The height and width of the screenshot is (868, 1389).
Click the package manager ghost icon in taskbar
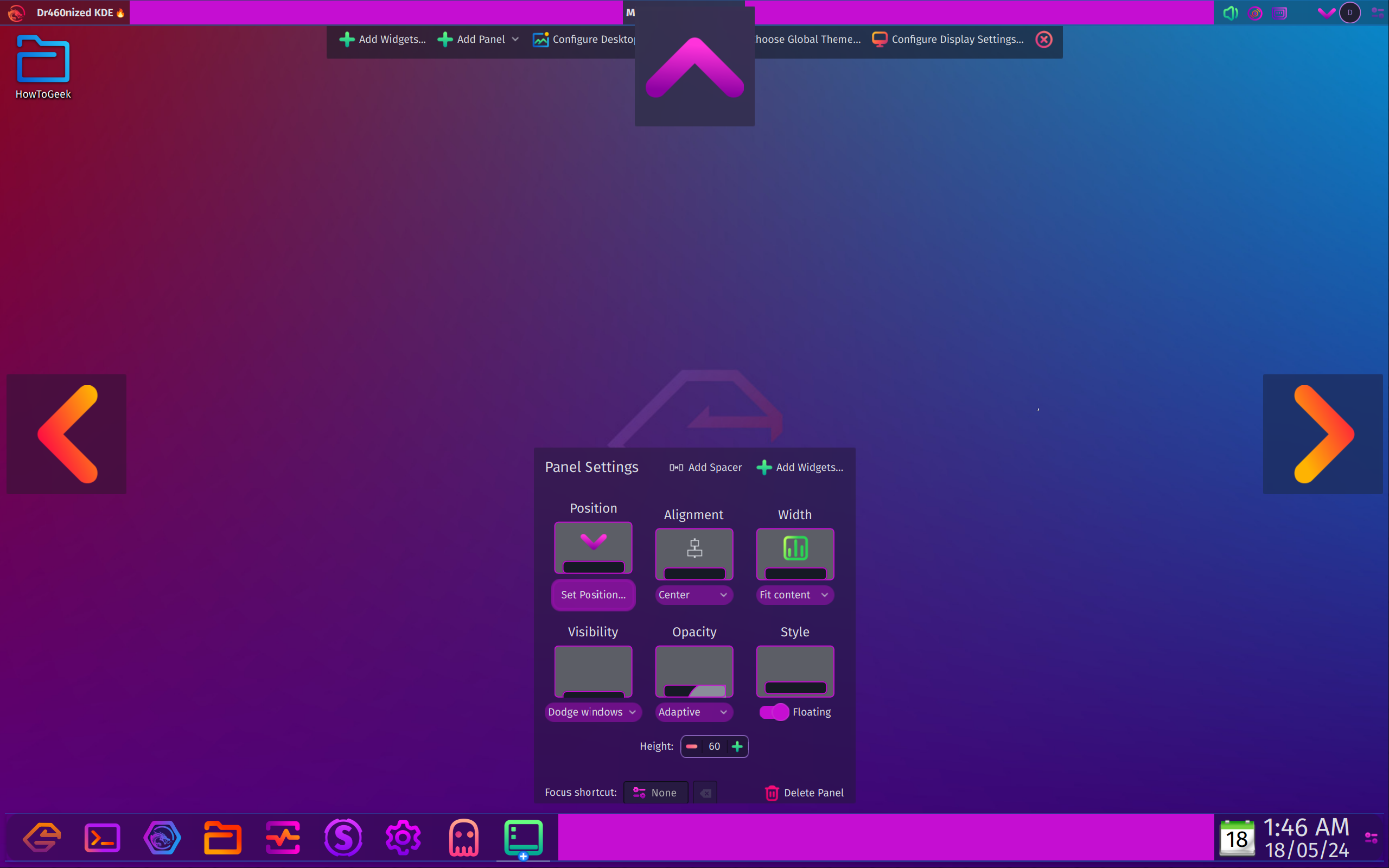pyautogui.click(x=463, y=838)
